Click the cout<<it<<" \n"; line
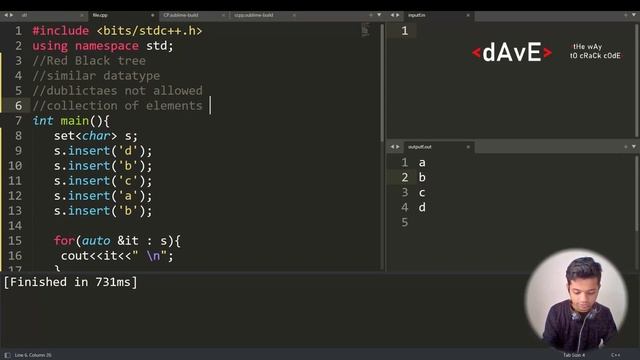This screenshot has width=640, height=360. point(117,256)
